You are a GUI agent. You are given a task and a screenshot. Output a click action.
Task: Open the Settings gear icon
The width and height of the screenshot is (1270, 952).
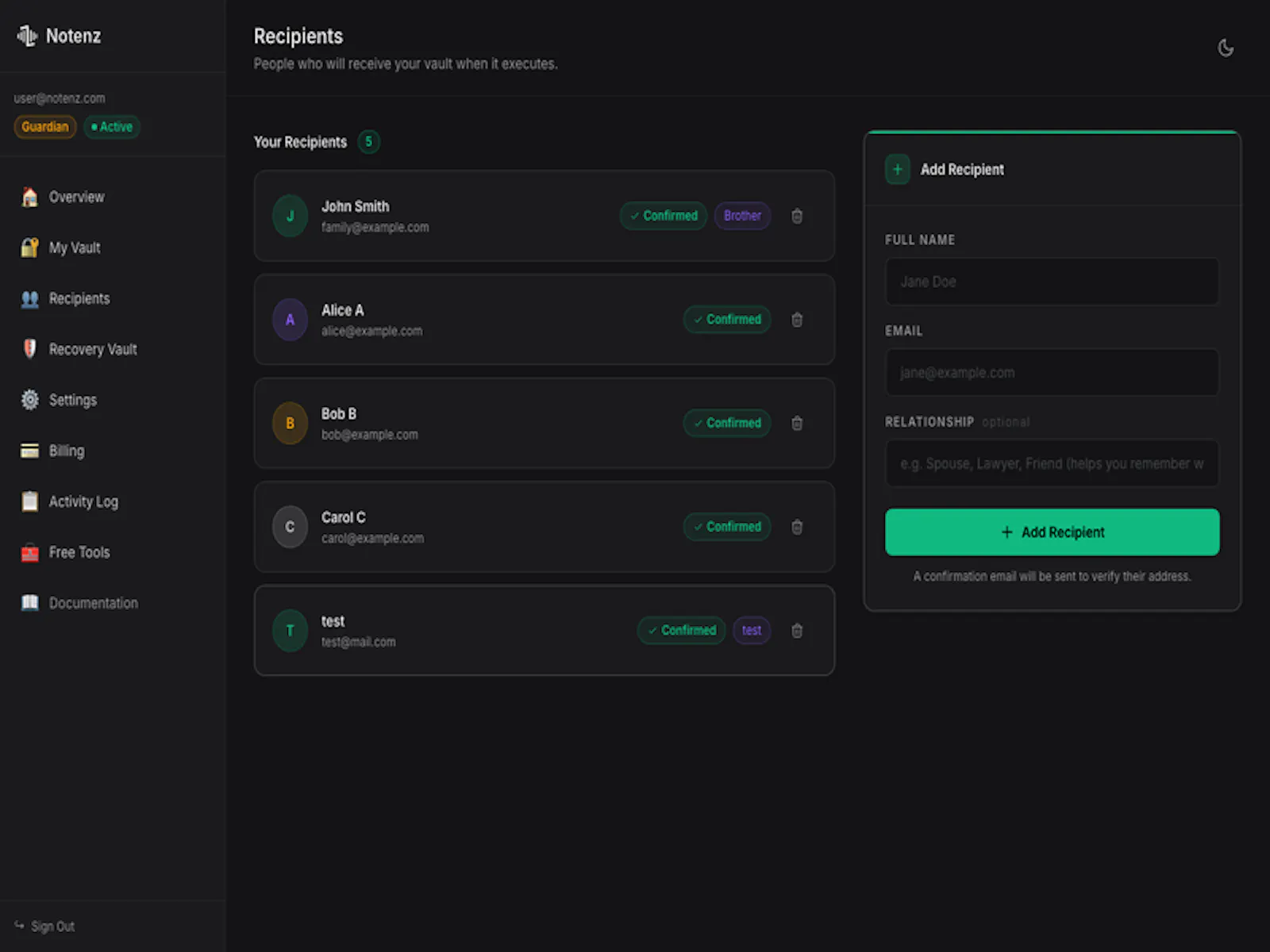(x=30, y=400)
